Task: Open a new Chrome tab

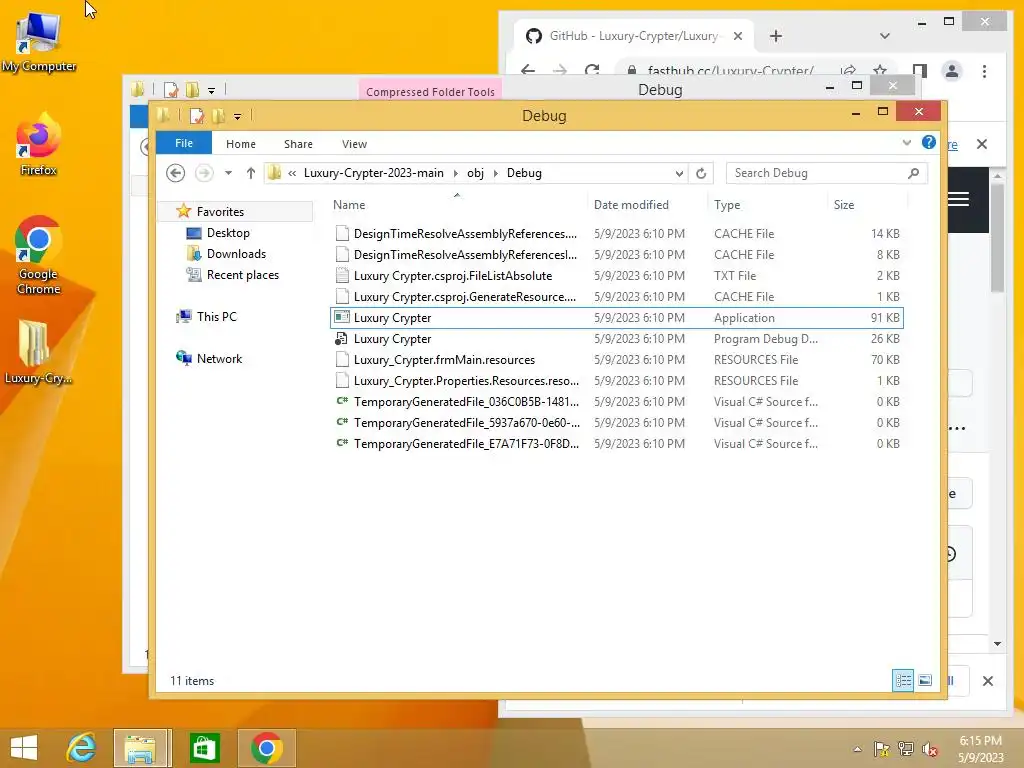Action: pos(775,36)
